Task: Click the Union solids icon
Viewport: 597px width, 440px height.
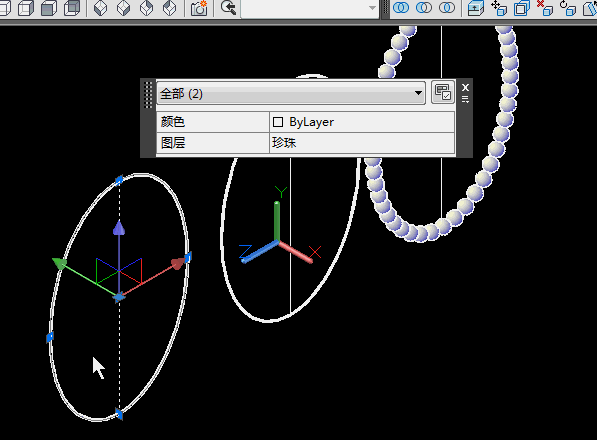Action: (401, 8)
